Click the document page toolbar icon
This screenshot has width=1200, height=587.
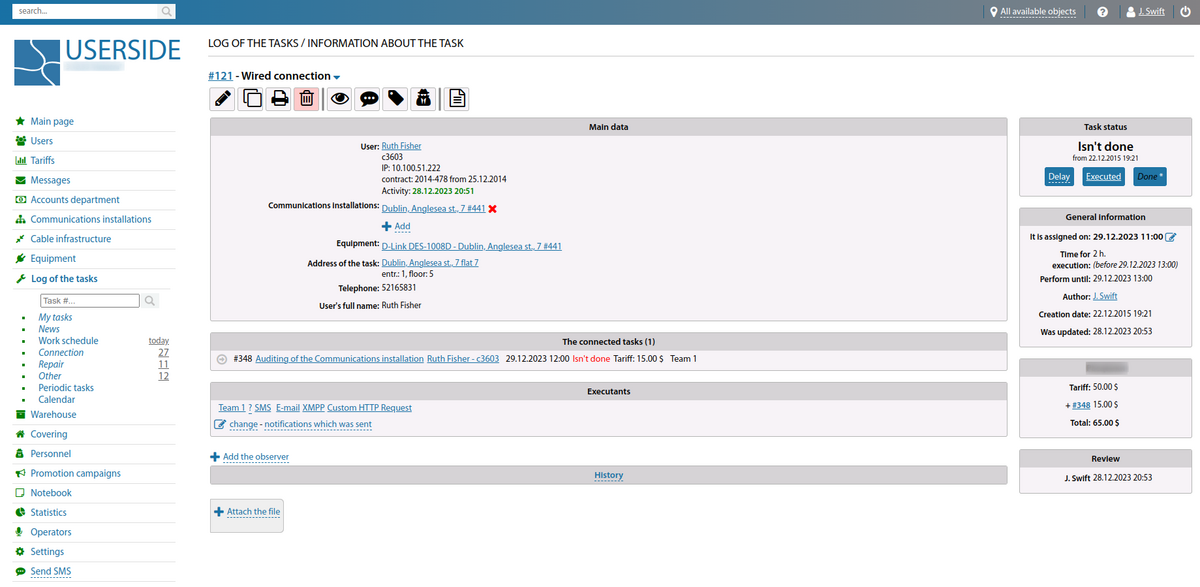coord(456,98)
